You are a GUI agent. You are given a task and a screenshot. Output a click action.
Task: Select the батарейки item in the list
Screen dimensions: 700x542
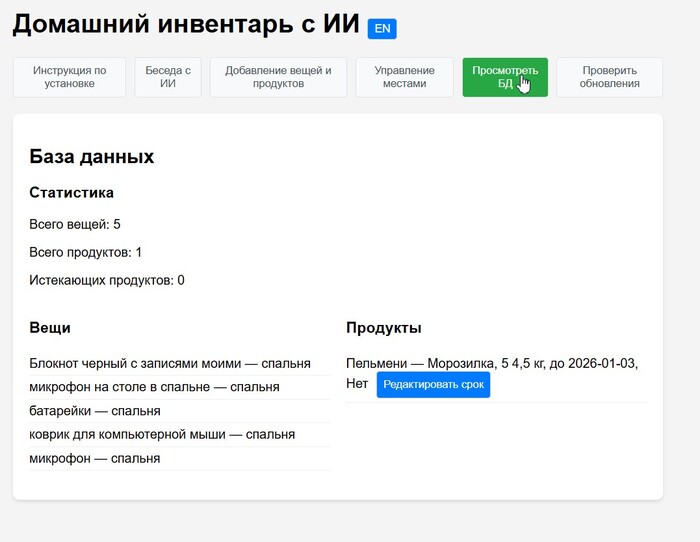[95, 411]
